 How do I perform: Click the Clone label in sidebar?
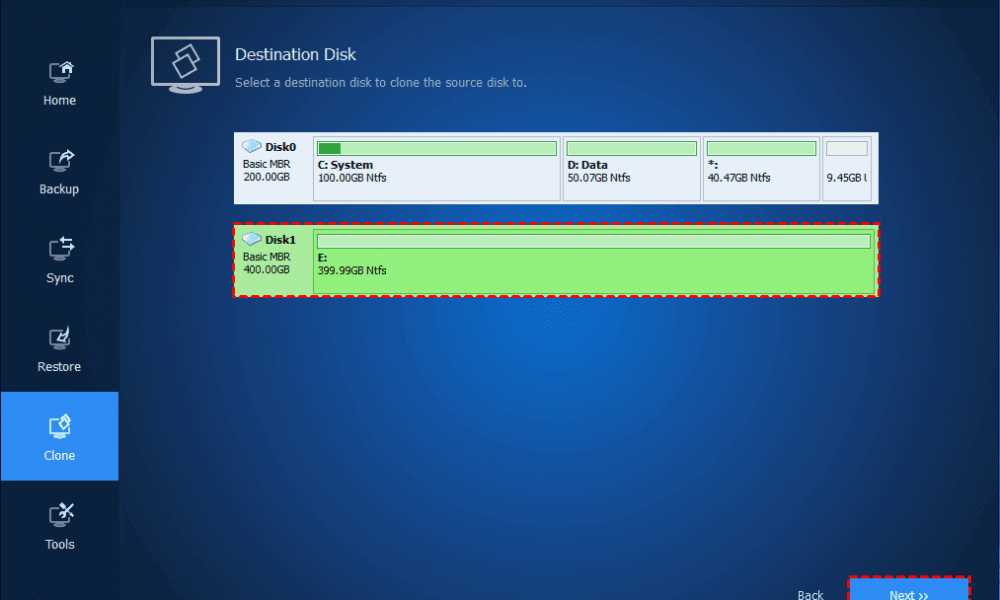coord(59,455)
